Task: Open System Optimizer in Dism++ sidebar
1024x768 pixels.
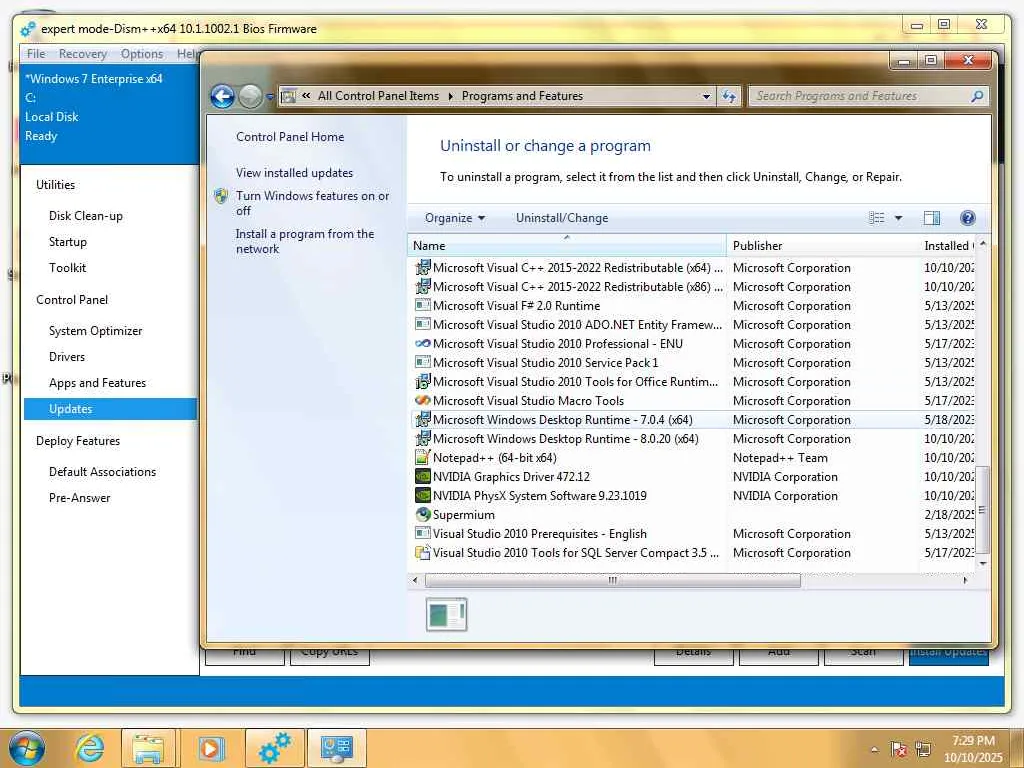Action: (95, 330)
